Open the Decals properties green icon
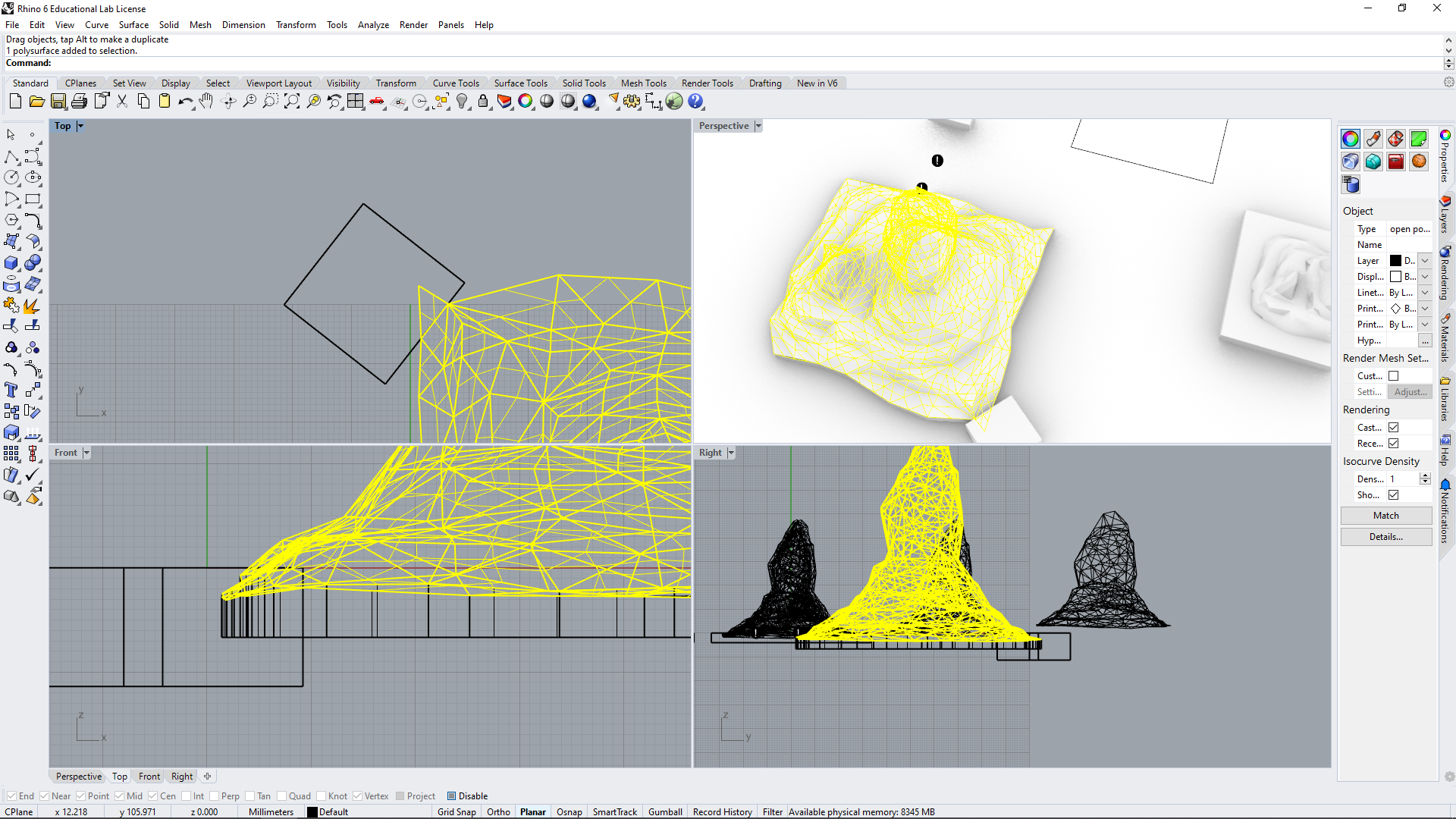The width and height of the screenshot is (1456, 819). tap(1419, 138)
